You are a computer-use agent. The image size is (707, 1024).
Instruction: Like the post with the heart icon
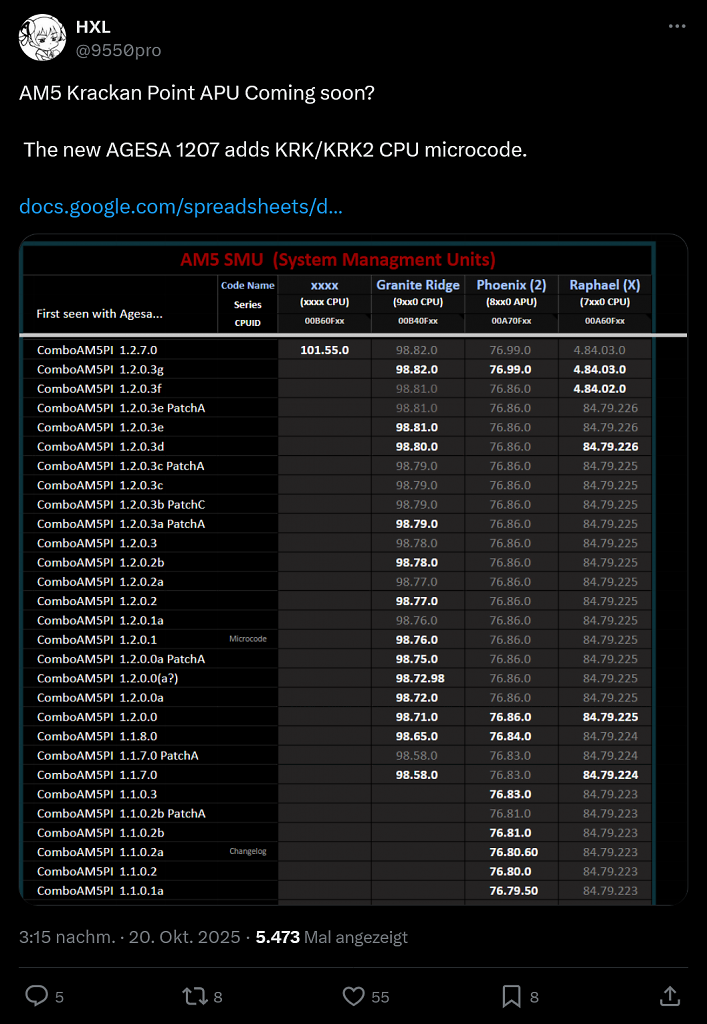[353, 996]
